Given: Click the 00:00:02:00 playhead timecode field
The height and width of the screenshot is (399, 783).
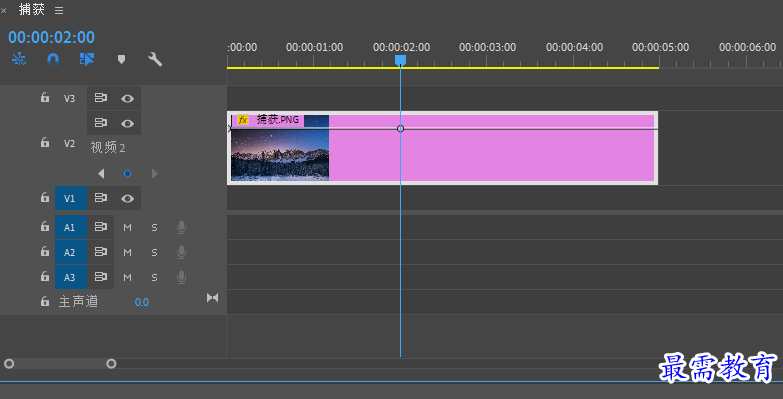Looking at the screenshot, I should (x=51, y=37).
